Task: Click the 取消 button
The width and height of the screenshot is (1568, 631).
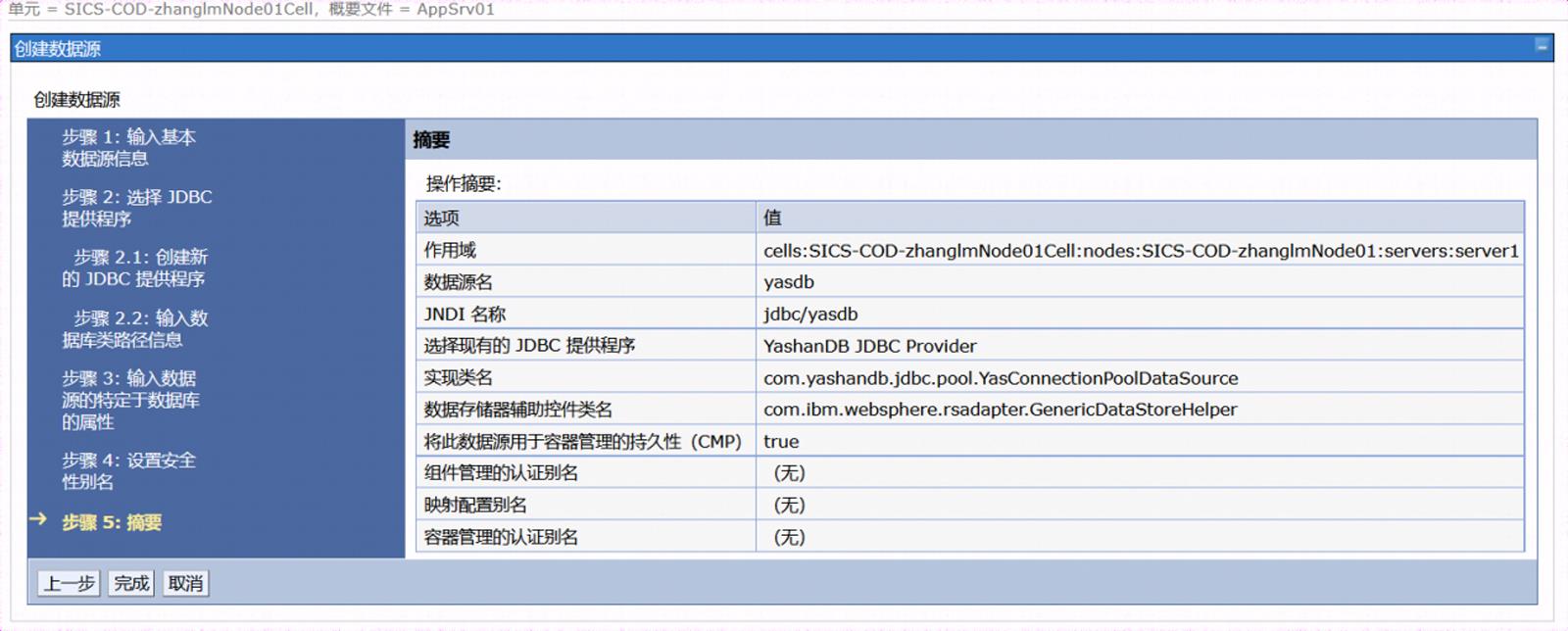Action: pos(185,583)
